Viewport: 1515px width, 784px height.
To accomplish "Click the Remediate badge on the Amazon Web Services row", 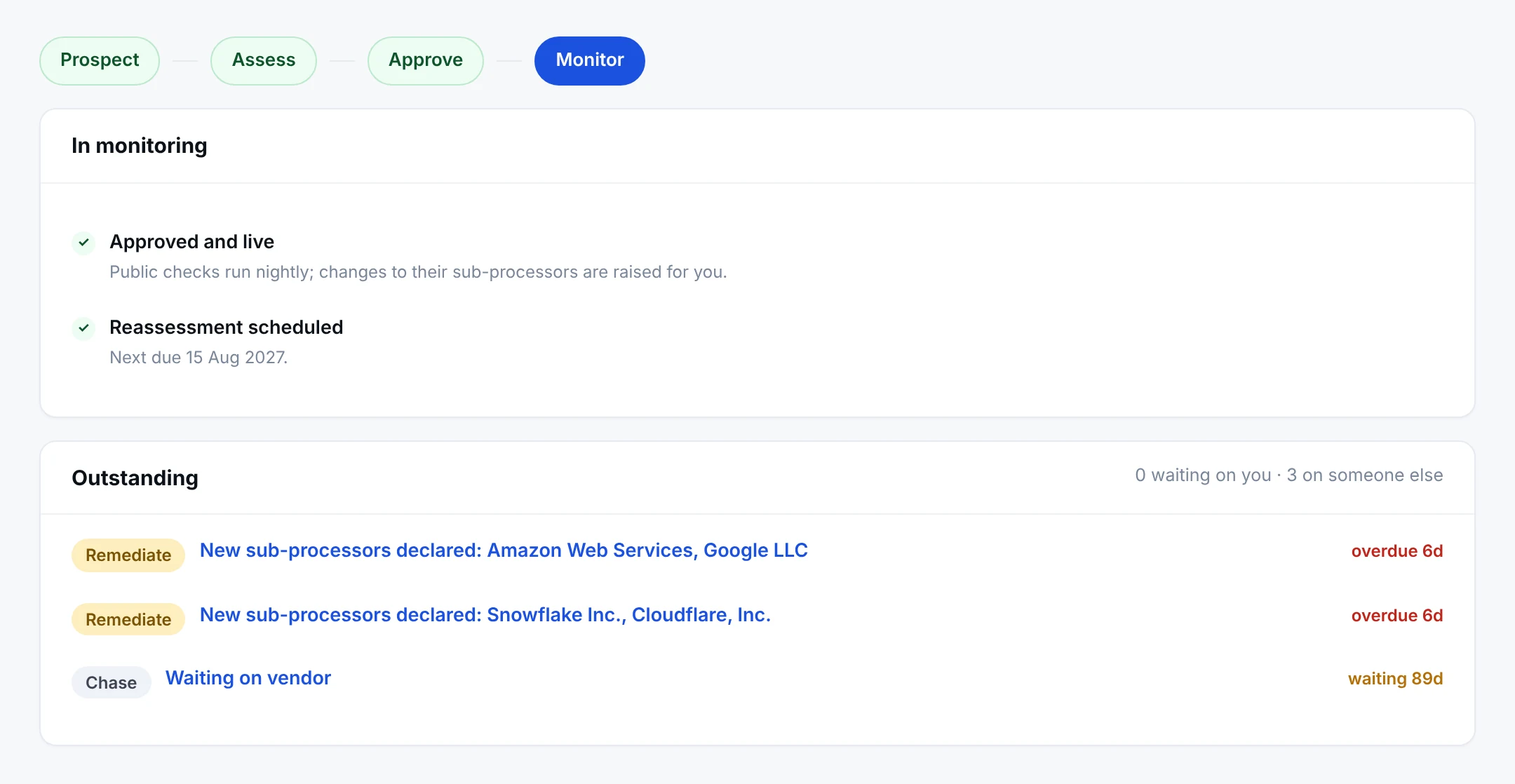I will coord(128,555).
